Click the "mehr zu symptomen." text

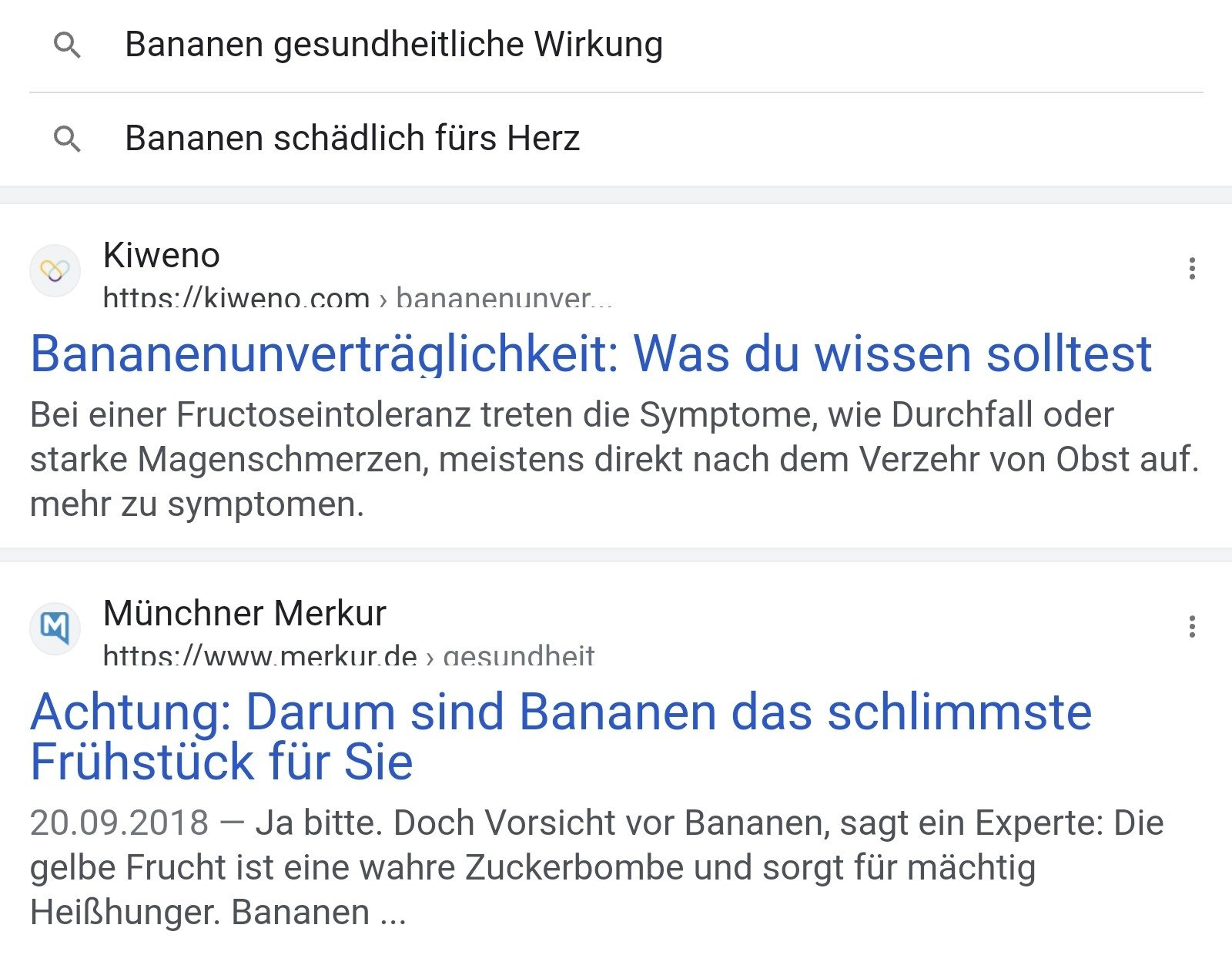pyautogui.click(x=196, y=505)
